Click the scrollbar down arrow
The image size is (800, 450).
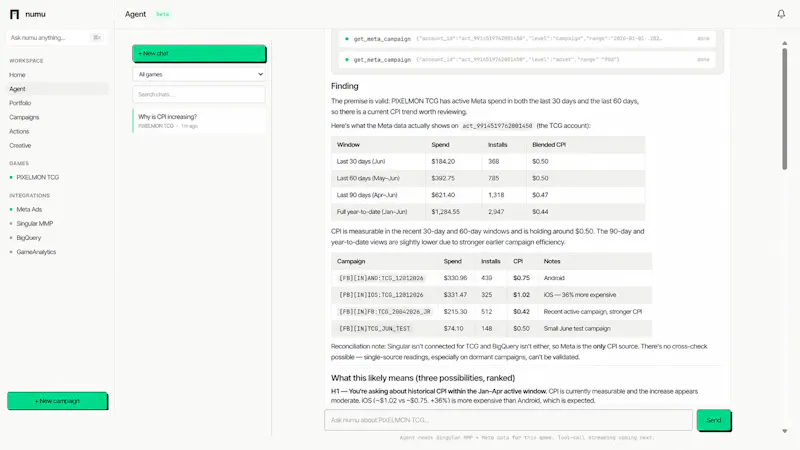coord(785,431)
